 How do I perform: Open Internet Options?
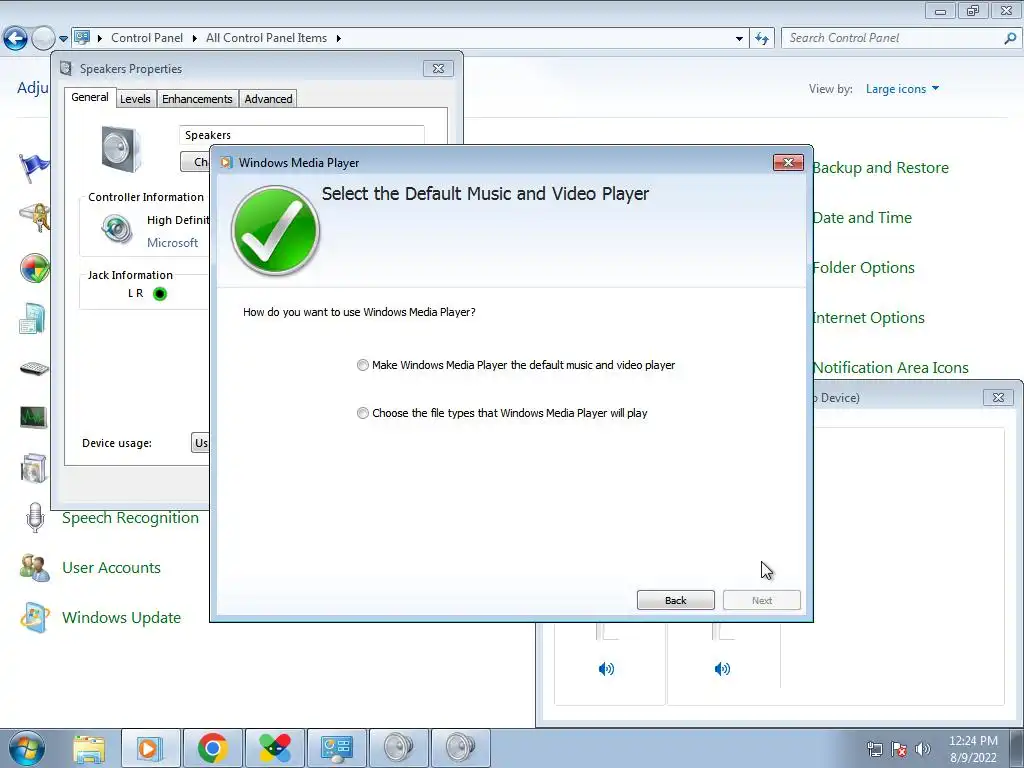click(869, 317)
